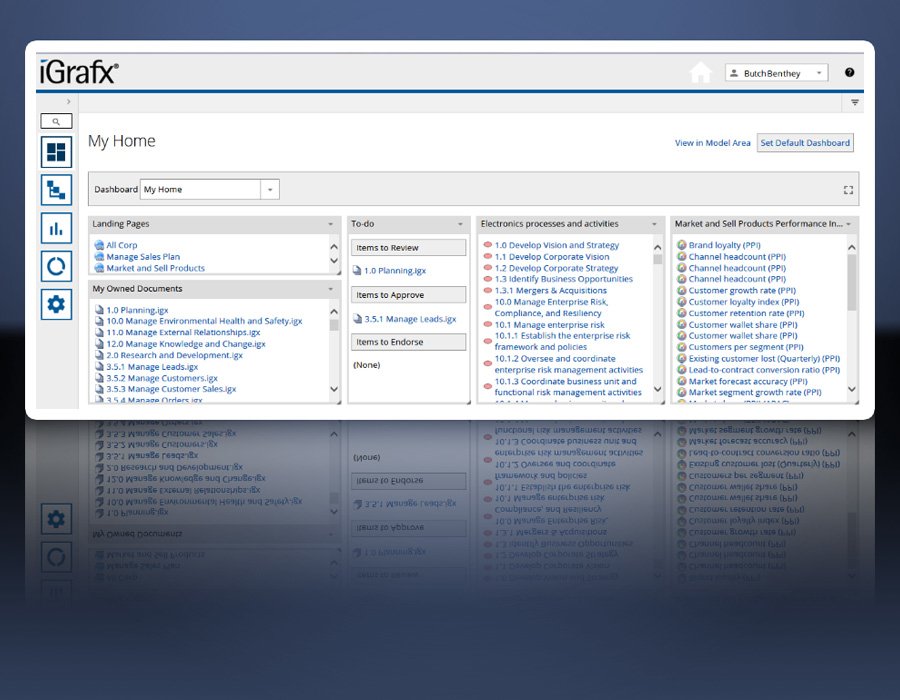Open 12.0 Manage Knowledge and Change.igx
Image resolution: width=900 pixels, height=700 pixels.
click(186, 344)
